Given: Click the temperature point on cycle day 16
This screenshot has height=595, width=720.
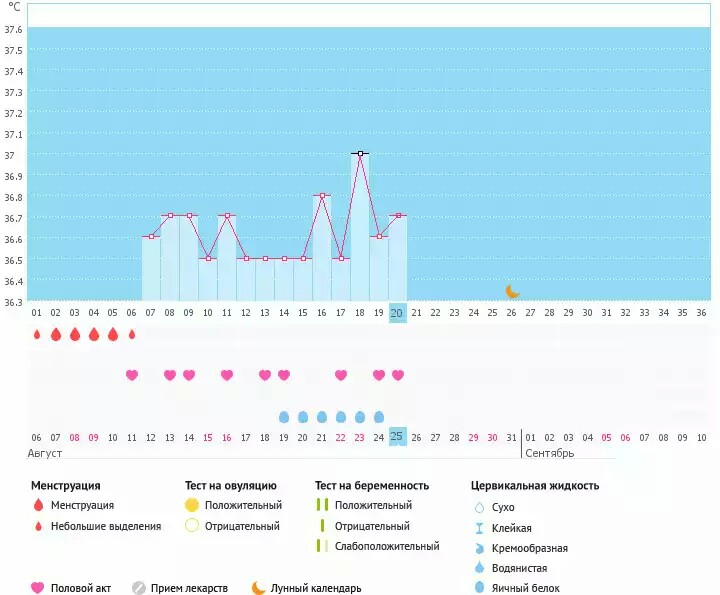Looking at the screenshot, I should 322,195.
